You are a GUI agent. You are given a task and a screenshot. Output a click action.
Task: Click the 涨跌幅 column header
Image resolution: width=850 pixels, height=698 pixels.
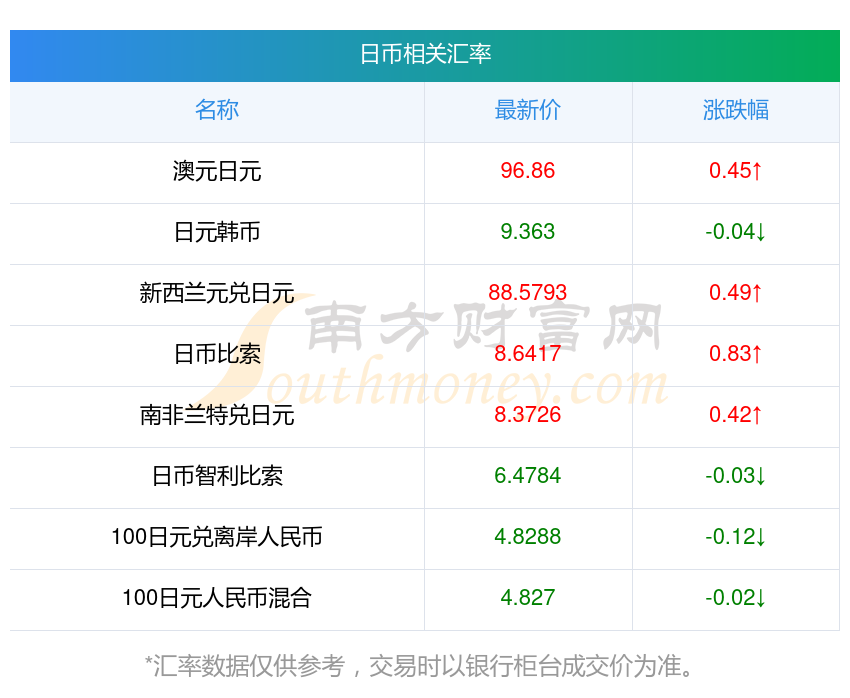[736, 110]
